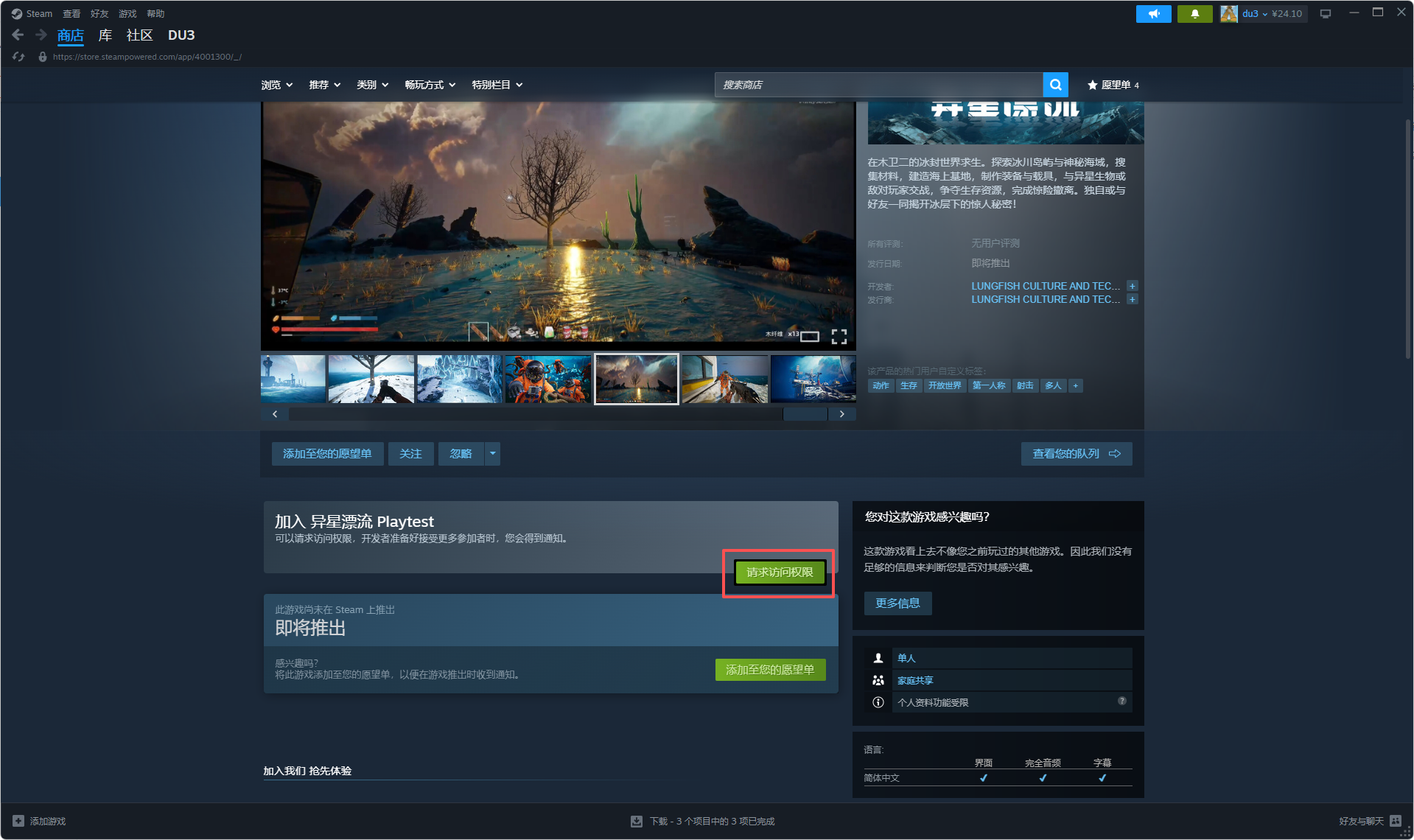The width and height of the screenshot is (1414, 840).
Task: Click the page reload icon
Action: coord(18,57)
